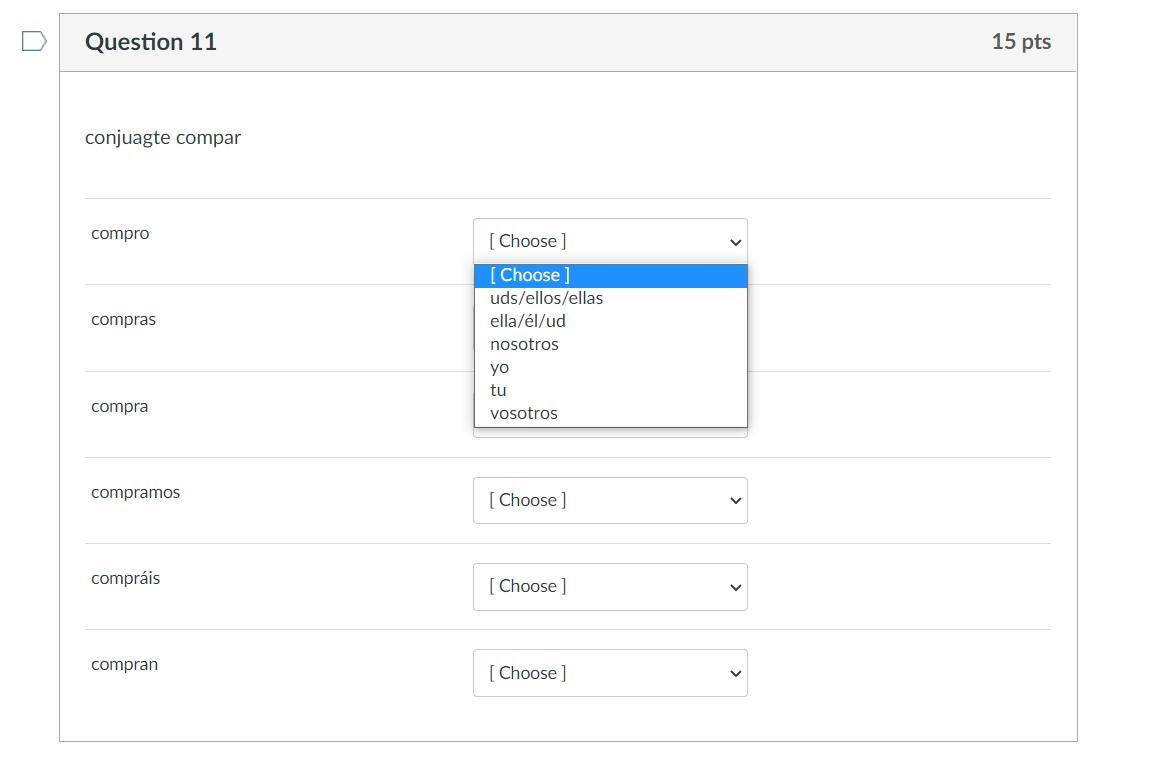
Task: Click the word compras
Action: coord(123,320)
